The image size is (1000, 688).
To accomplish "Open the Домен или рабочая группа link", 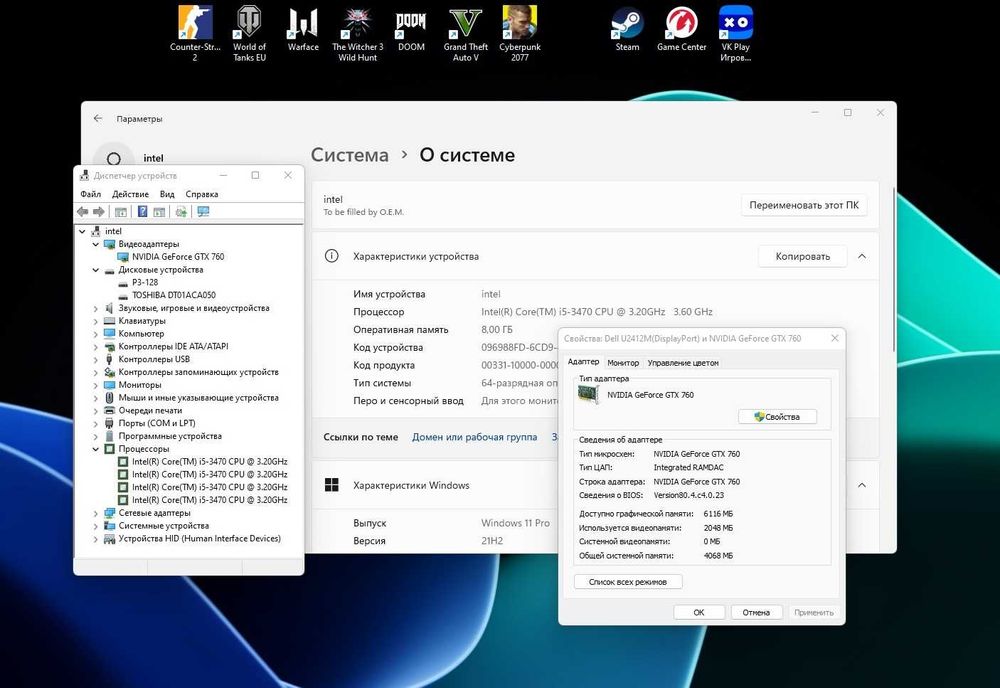I will 474,437.
